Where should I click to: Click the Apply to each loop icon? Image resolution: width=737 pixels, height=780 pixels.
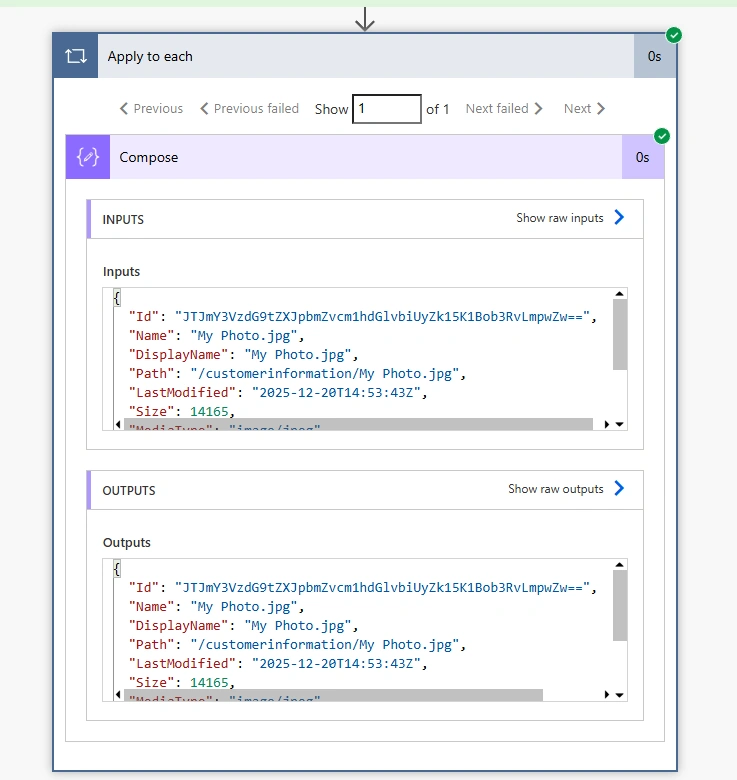(x=76, y=56)
